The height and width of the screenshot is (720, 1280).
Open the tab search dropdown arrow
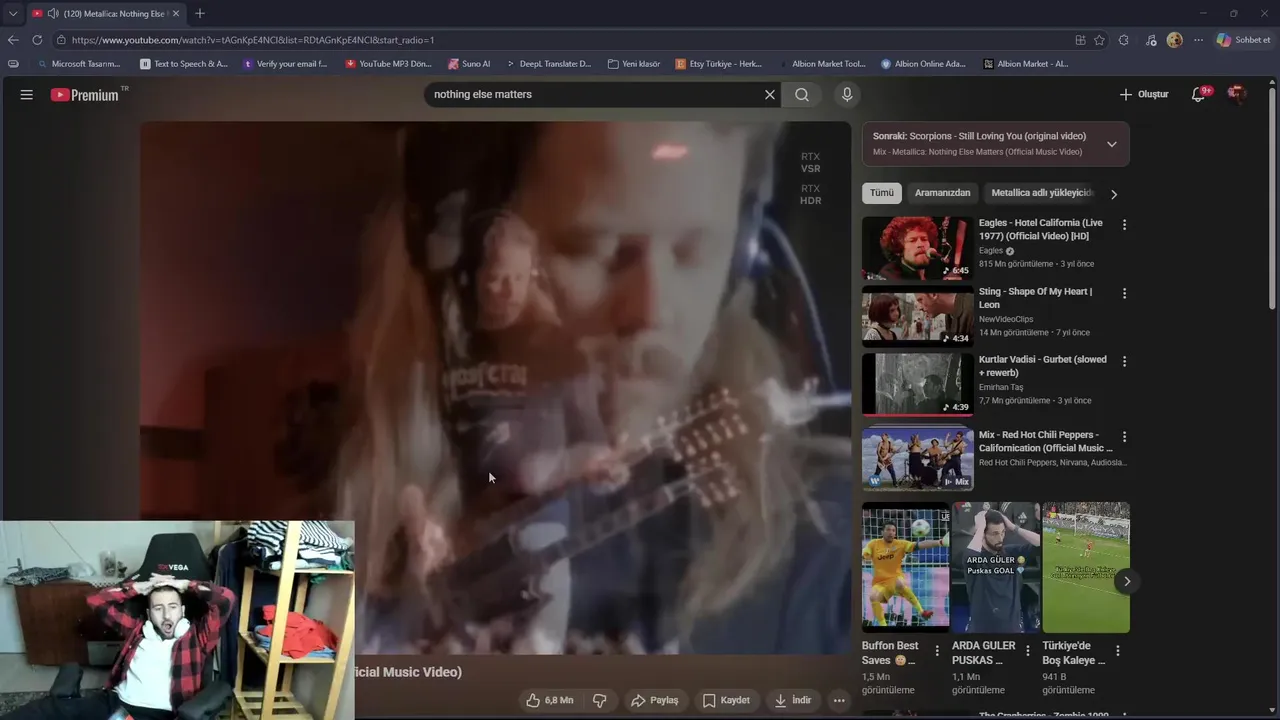[x=13, y=13]
